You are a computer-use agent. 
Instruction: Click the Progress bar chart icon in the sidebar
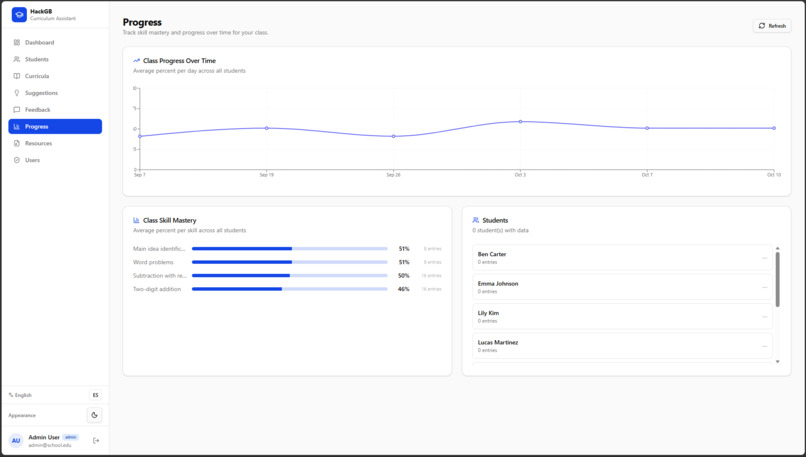click(x=16, y=126)
